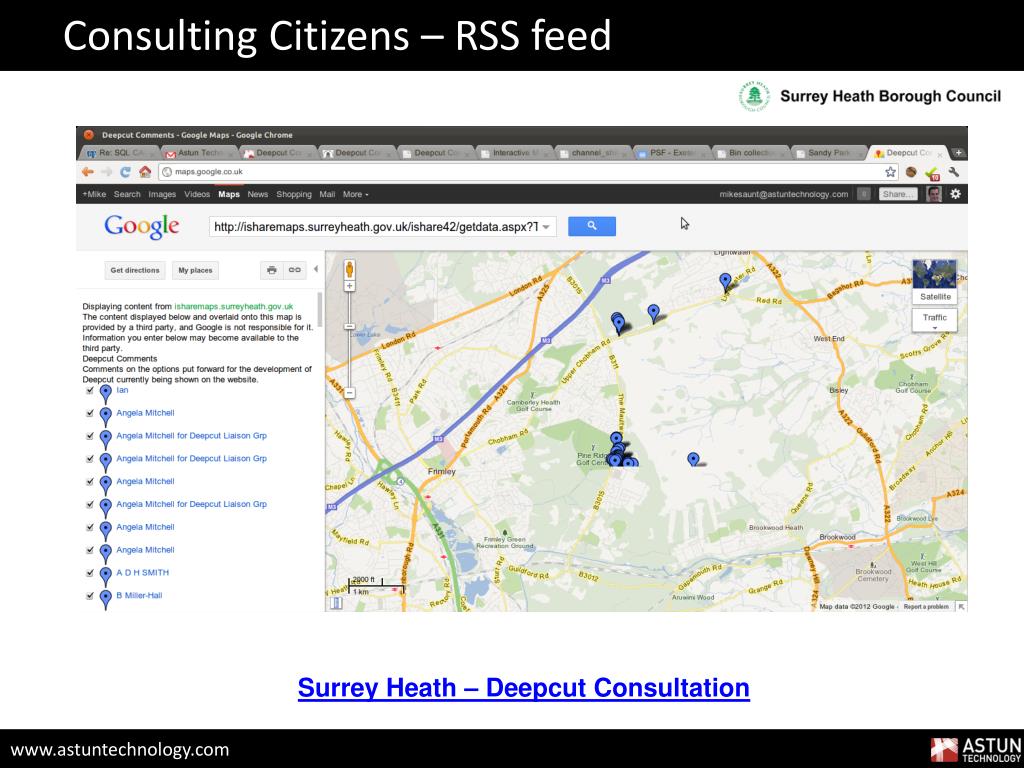Print the map using the printer icon
This screenshot has height=768, width=1024.
coord(272,270)
